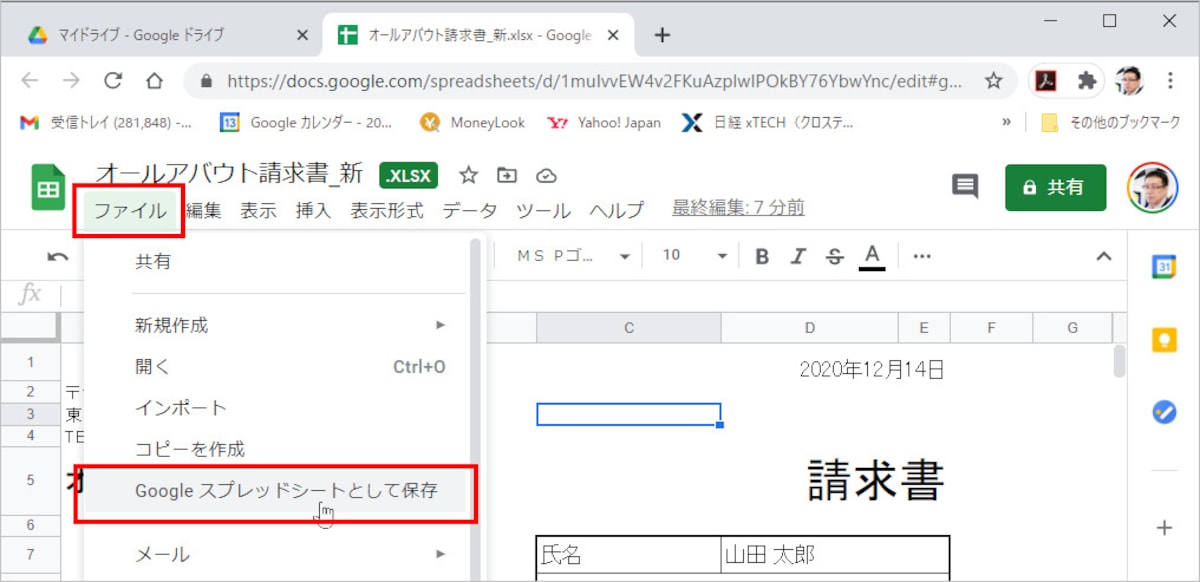The height and width of the screenshot is (582, 1200).
Task: Open the MoneyLook bookmark
Action: (x=473, y=122)
